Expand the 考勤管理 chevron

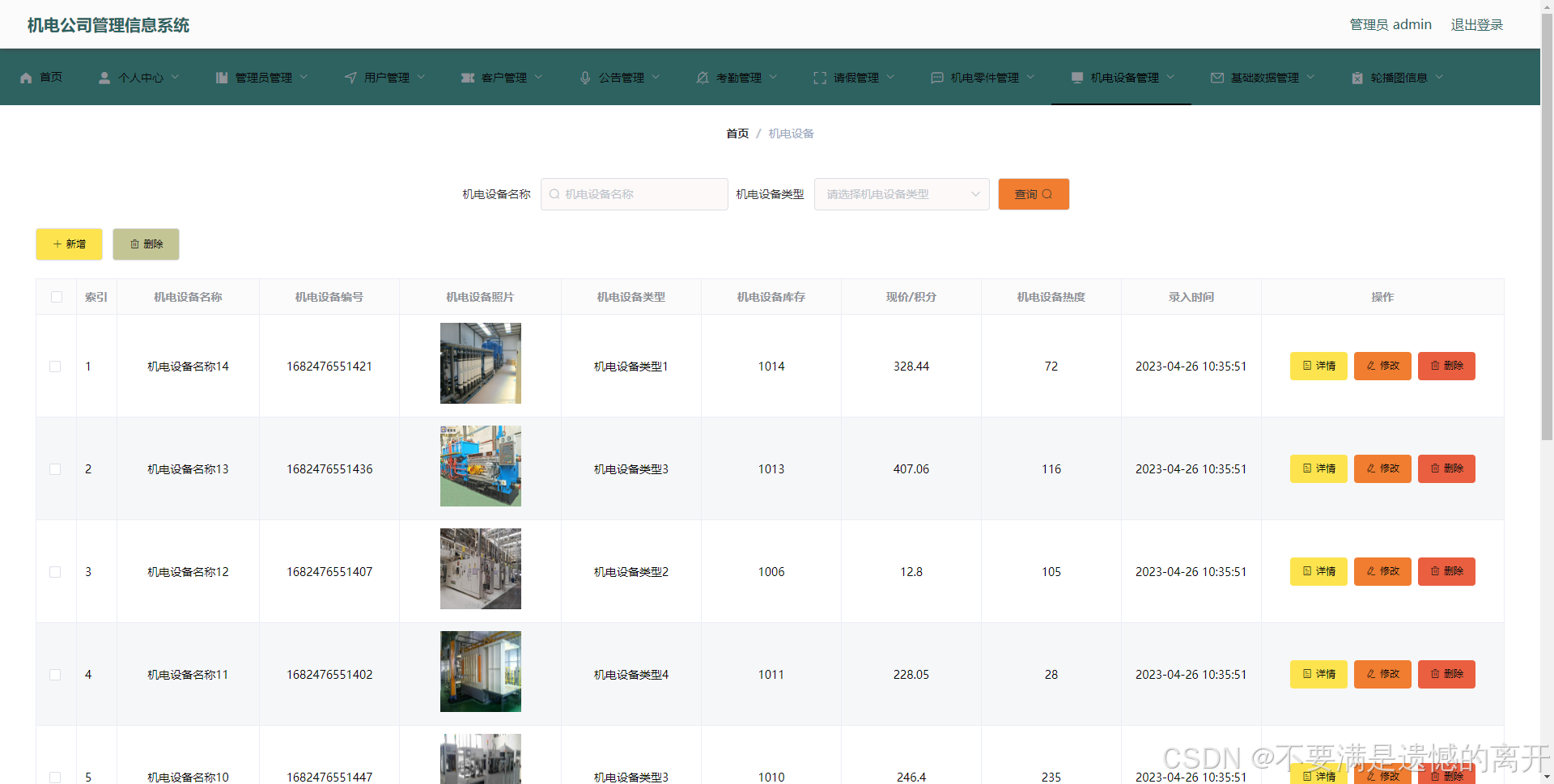(773, 77)
